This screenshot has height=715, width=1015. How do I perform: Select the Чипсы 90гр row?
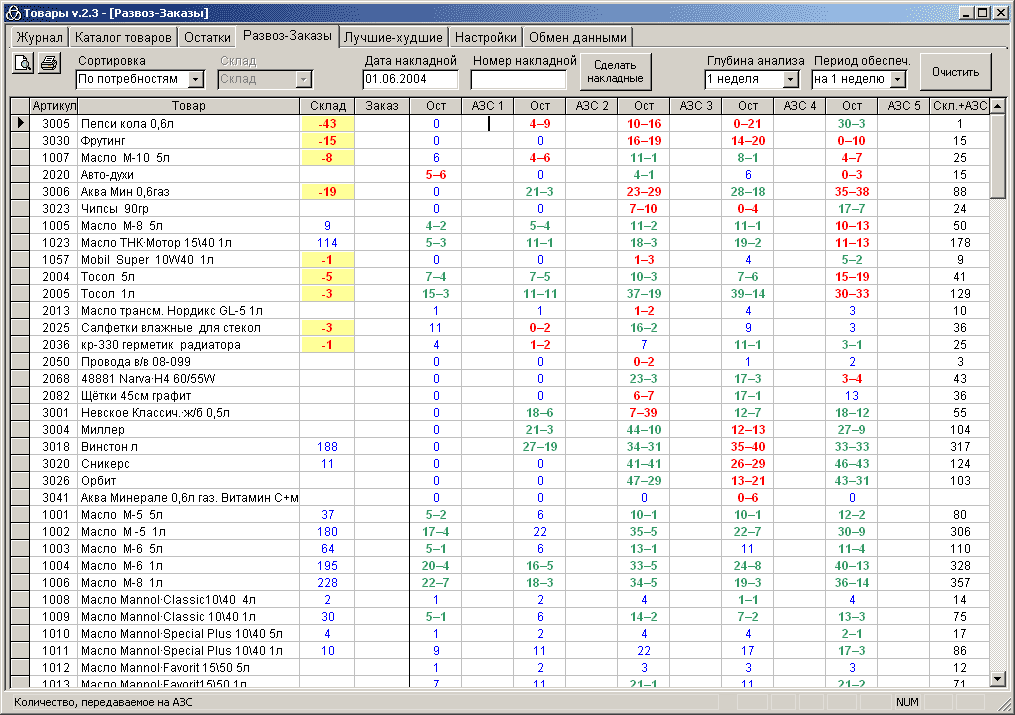(500, 208)
